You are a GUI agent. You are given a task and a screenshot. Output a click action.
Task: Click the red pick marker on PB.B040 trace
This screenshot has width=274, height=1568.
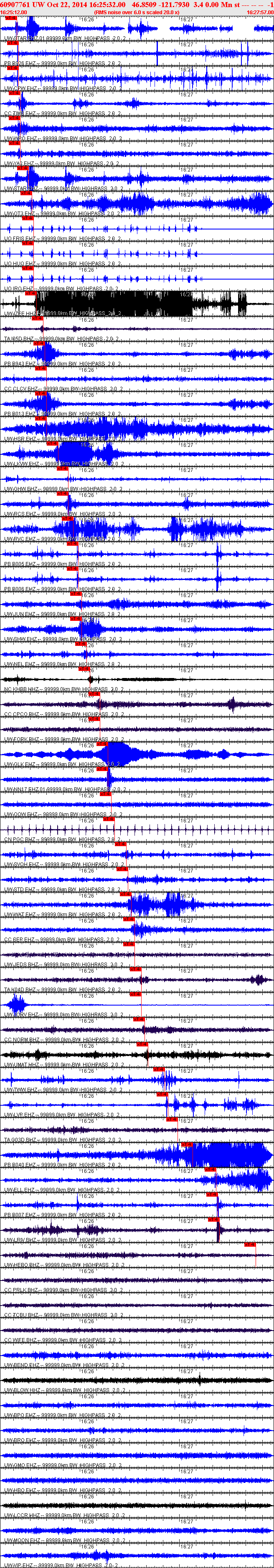tap(187, 1144)
